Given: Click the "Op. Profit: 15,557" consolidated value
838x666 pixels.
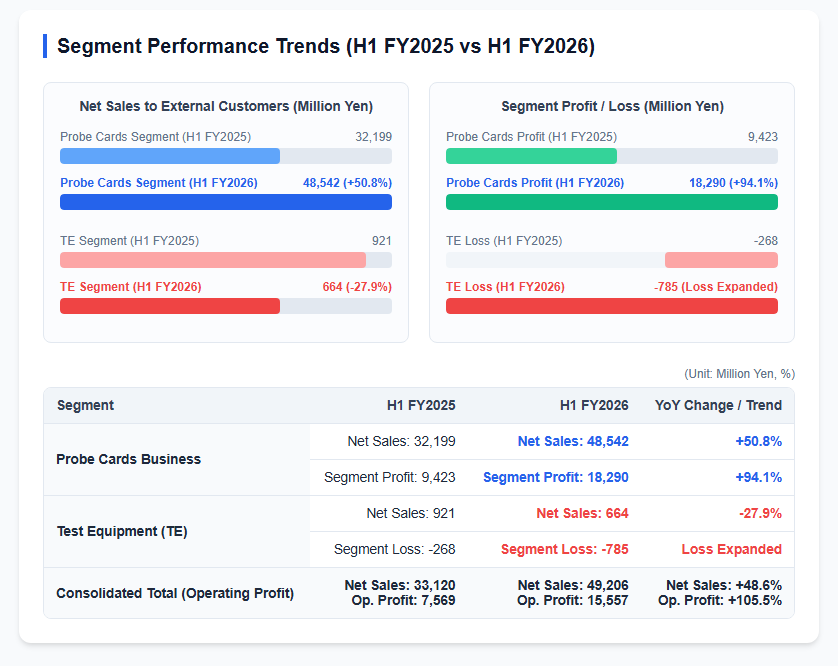Looking at the screenshot, I should [572, 601].
